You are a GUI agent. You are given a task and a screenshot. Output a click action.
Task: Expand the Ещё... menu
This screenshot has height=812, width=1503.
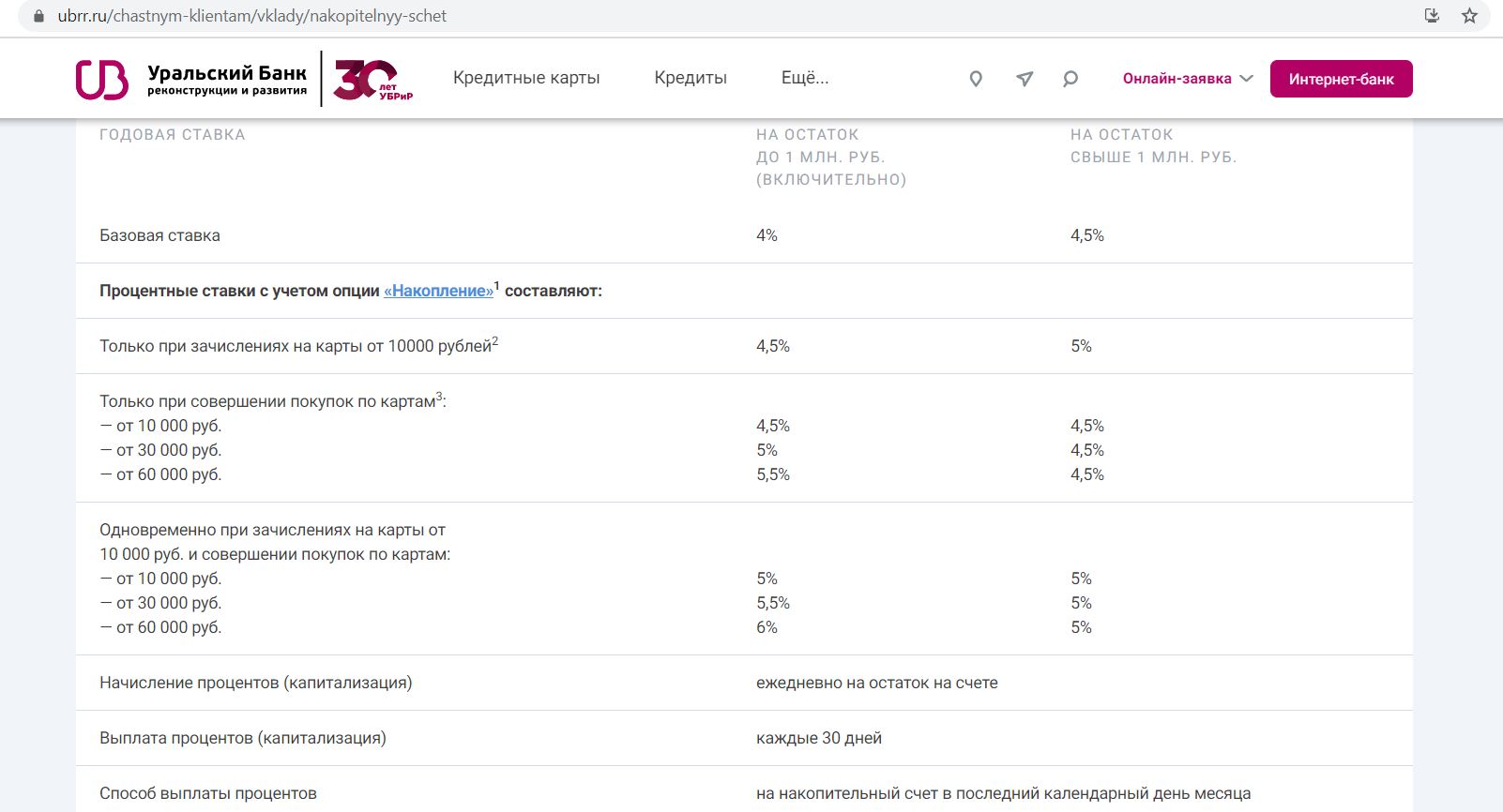point(805,78)
